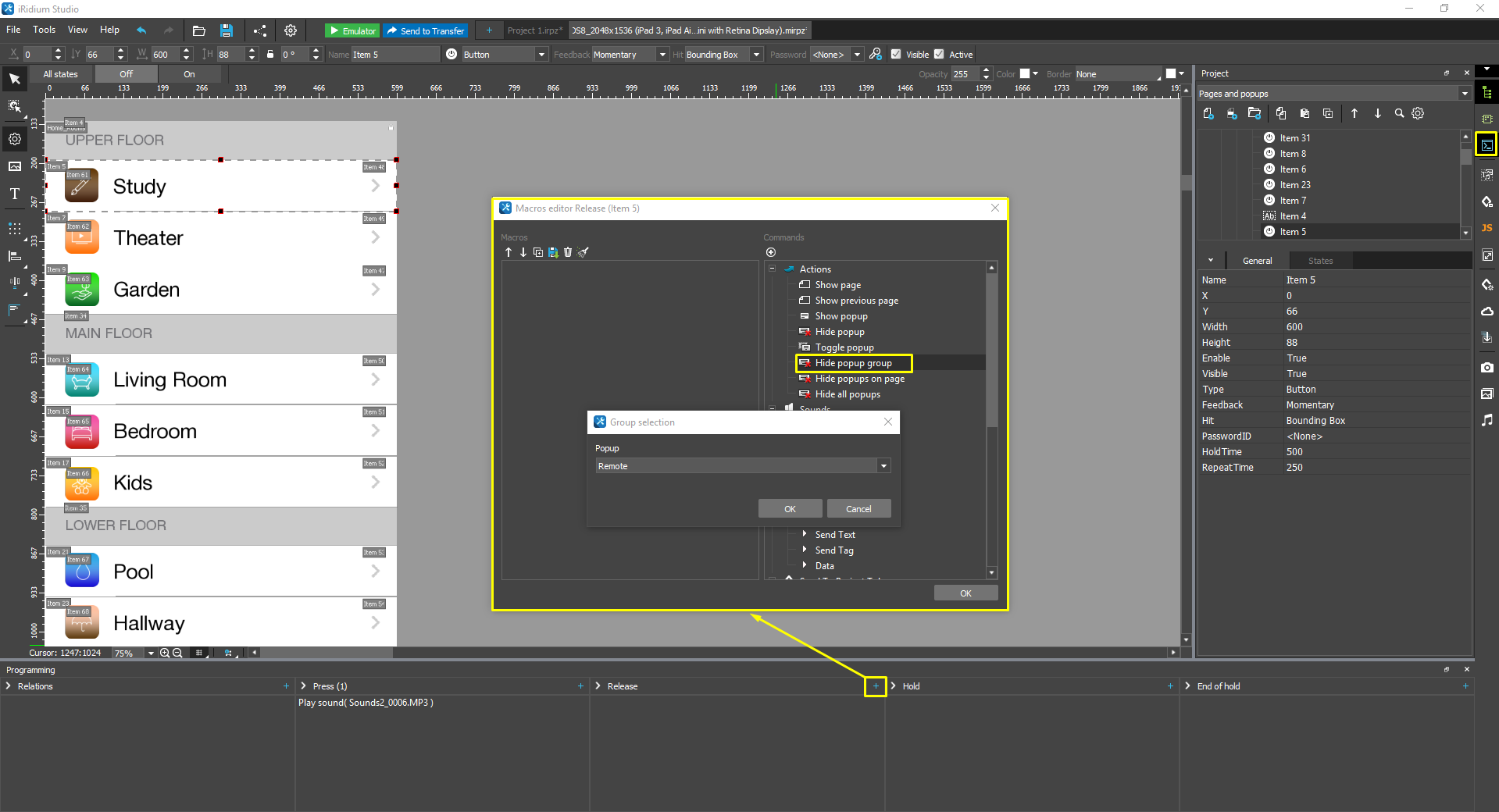Click the save project icon

coord(227,30)
